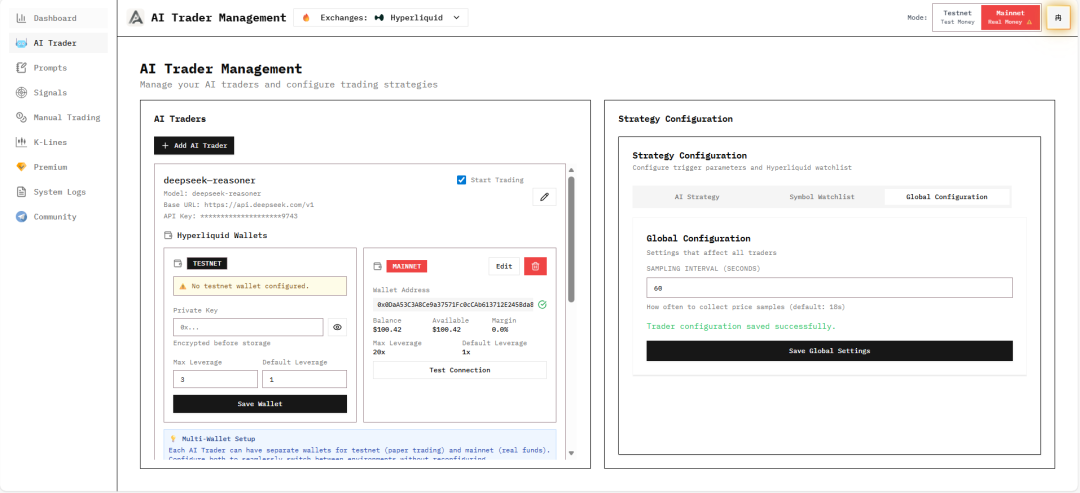Image resolution: width=1080 pixels, height=493 pixels.
Task: Click the Test Connection button
Action: tap(459, 370)
